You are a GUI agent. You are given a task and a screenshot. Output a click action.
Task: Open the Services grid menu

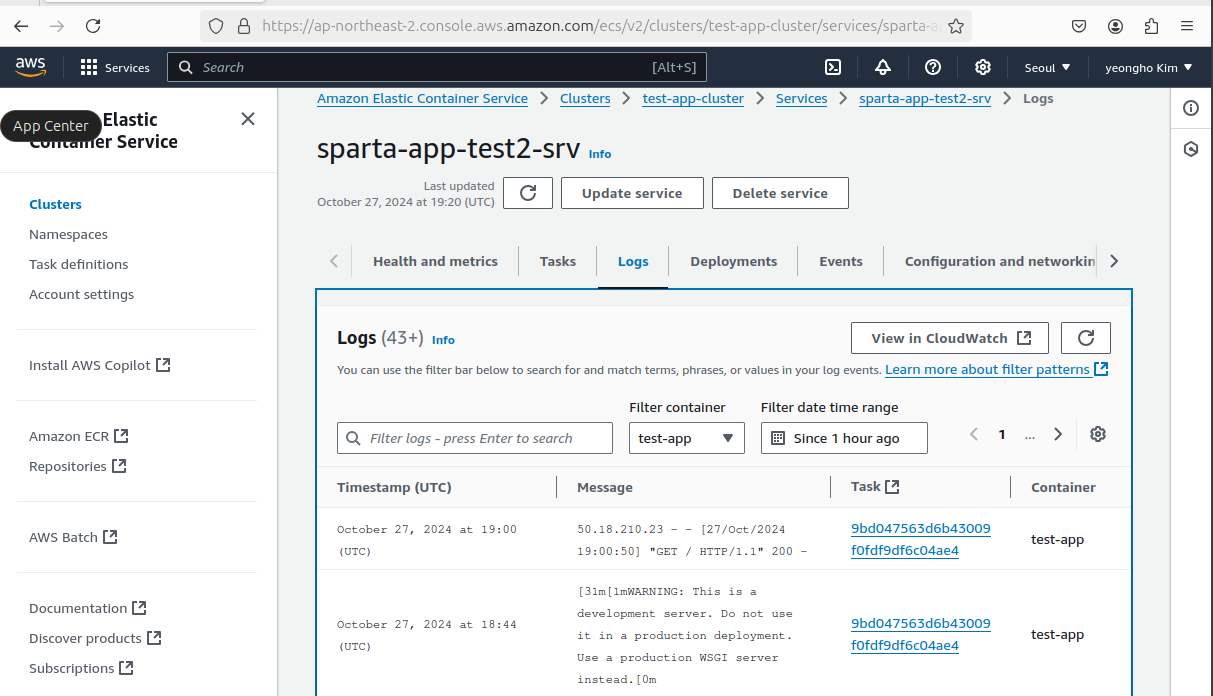click(115, 67)
